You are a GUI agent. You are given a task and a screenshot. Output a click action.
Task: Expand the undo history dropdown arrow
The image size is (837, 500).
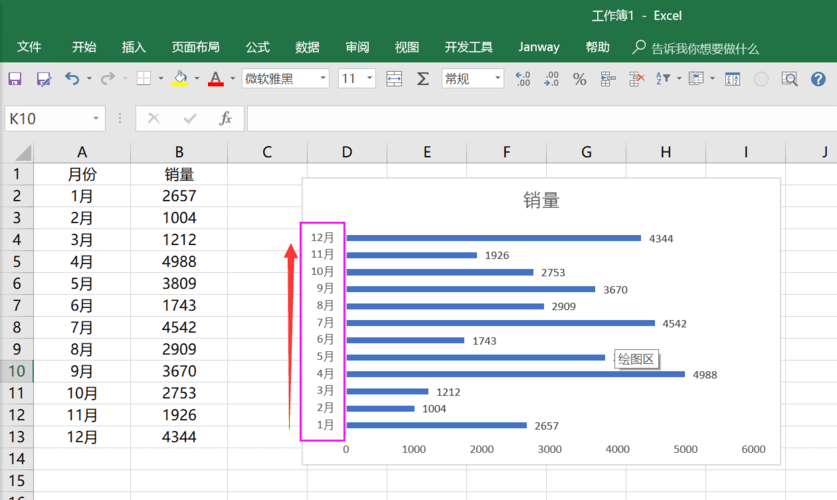(x=89, y=79)
